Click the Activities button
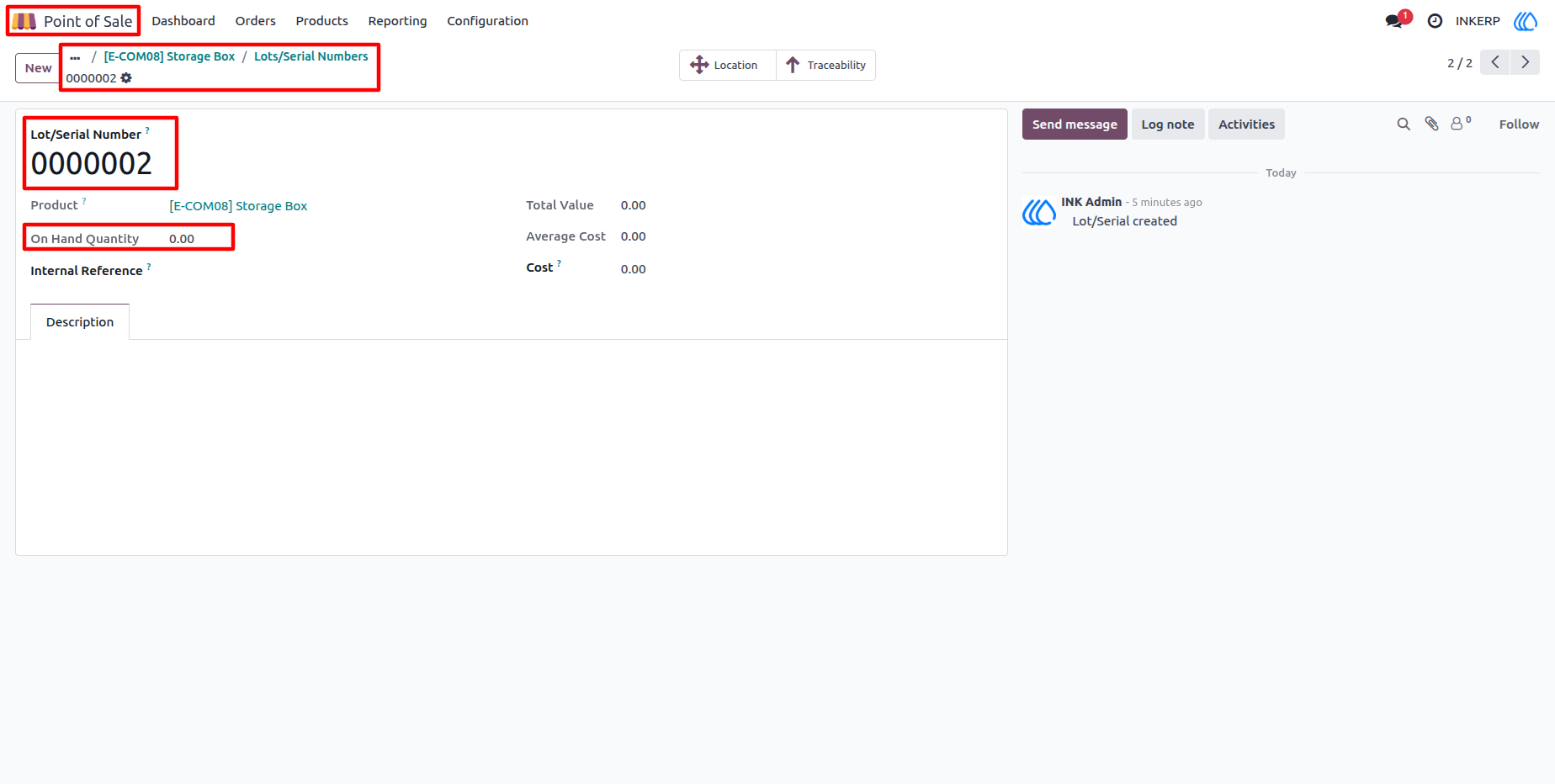The height and width of the screenshot is (784, 1555). [1246, 124]
